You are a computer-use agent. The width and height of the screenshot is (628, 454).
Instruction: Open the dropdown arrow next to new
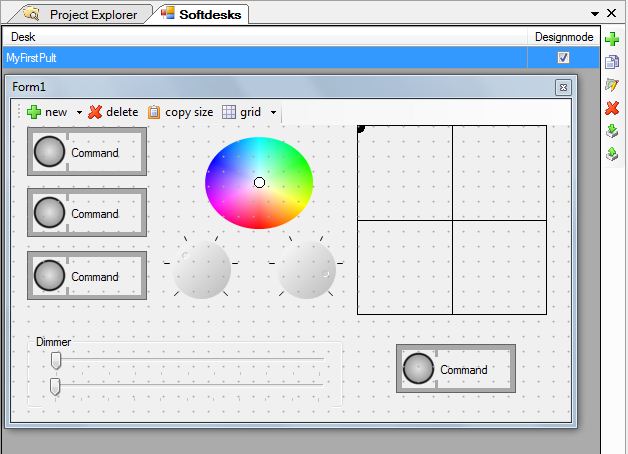79,112
